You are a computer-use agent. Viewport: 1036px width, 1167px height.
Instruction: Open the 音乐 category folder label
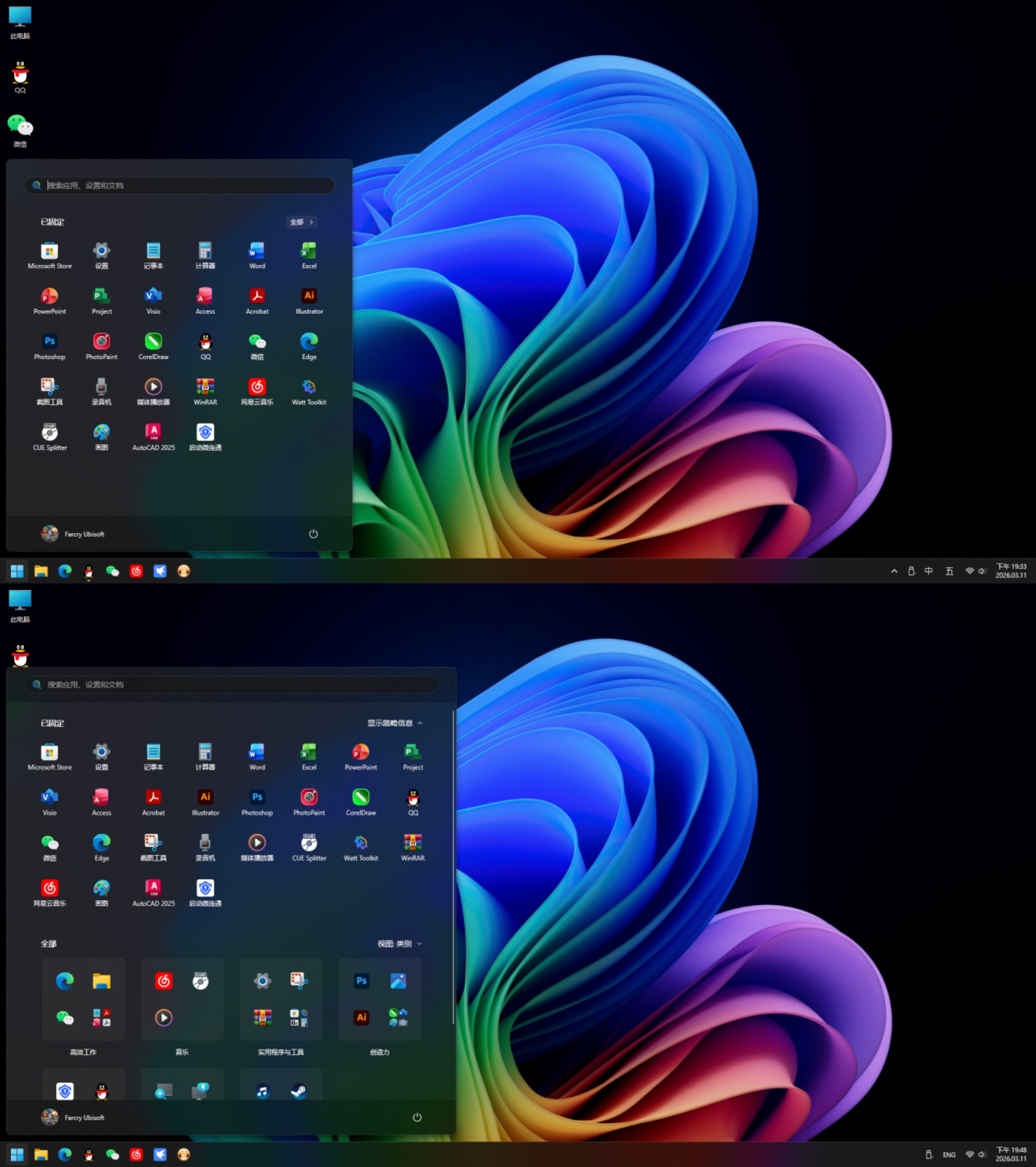[182, 1052]
